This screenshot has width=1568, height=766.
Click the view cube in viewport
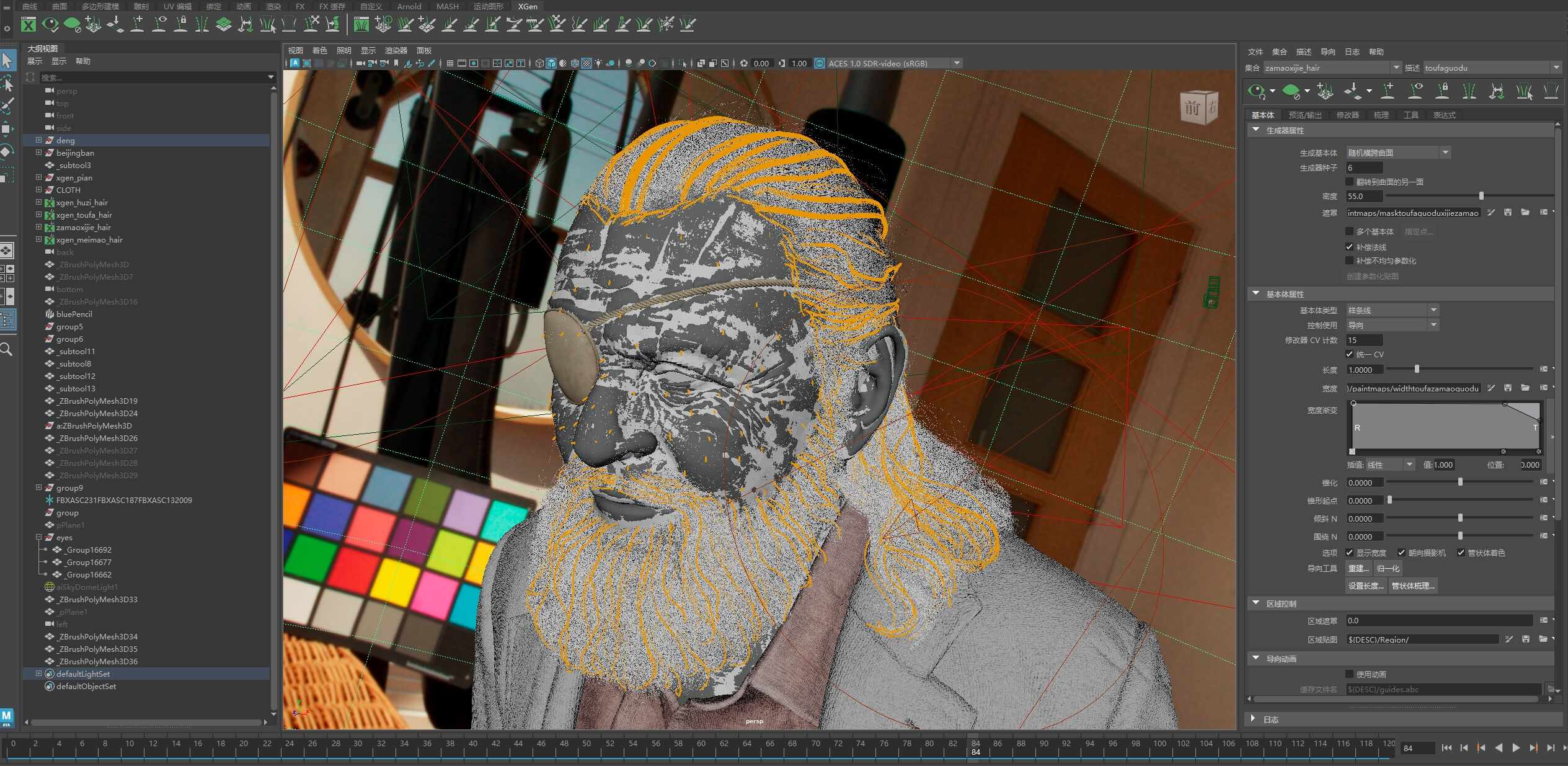click(x=1198, y=107)
